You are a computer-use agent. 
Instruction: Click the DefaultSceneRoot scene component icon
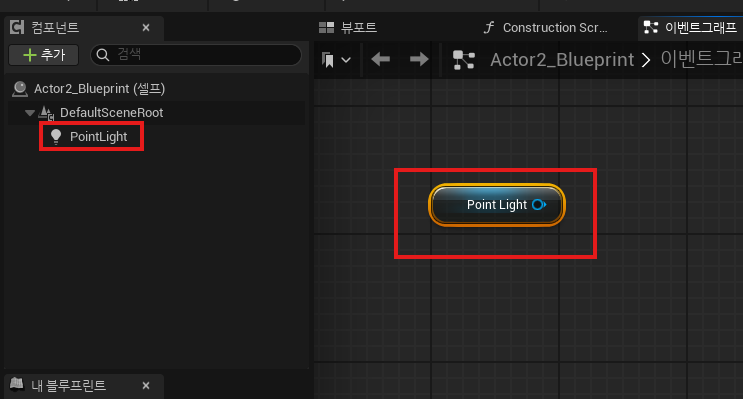46,113
